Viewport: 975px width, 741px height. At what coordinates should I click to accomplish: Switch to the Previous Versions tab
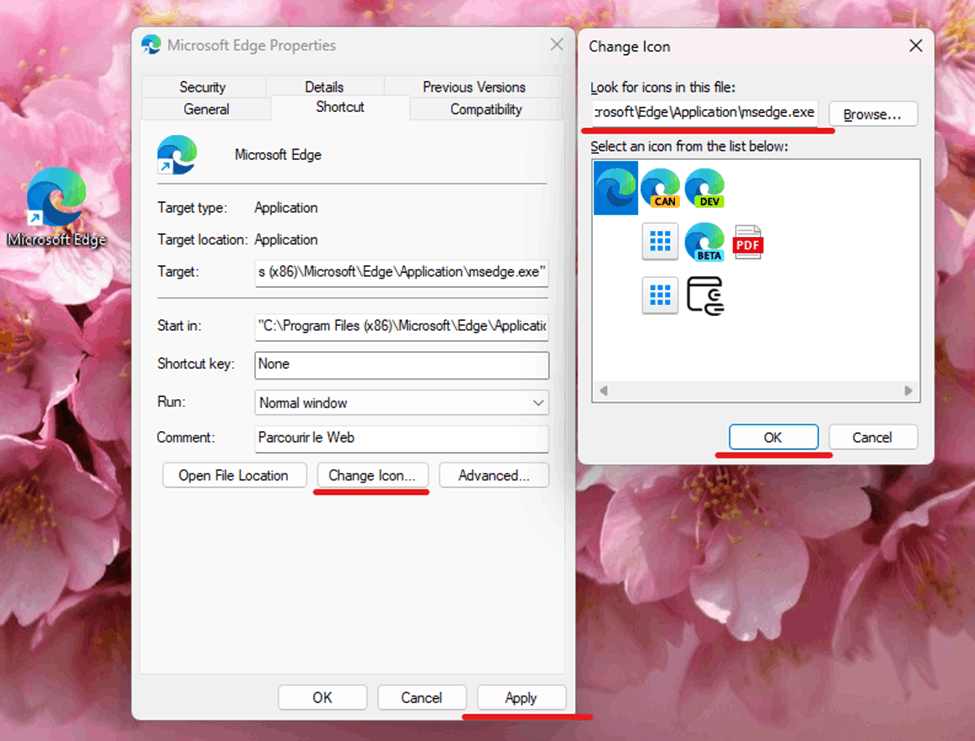tap(474, 87)
